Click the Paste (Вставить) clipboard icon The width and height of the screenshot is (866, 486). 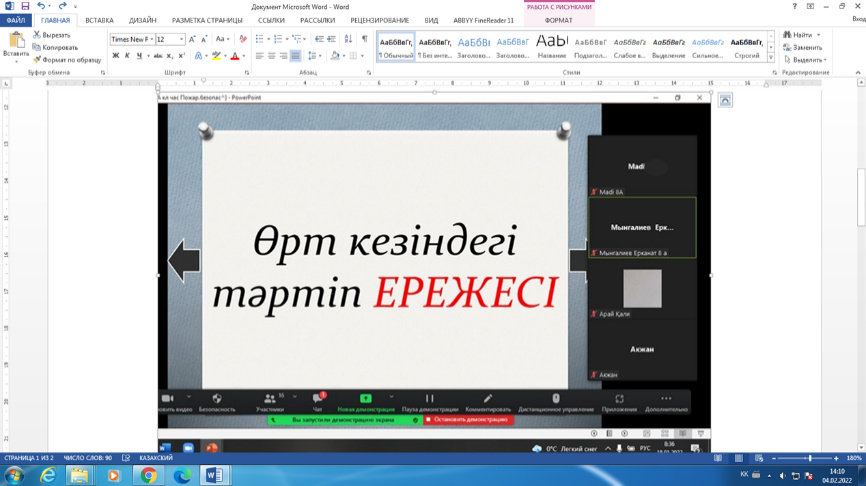coord(16,41)
